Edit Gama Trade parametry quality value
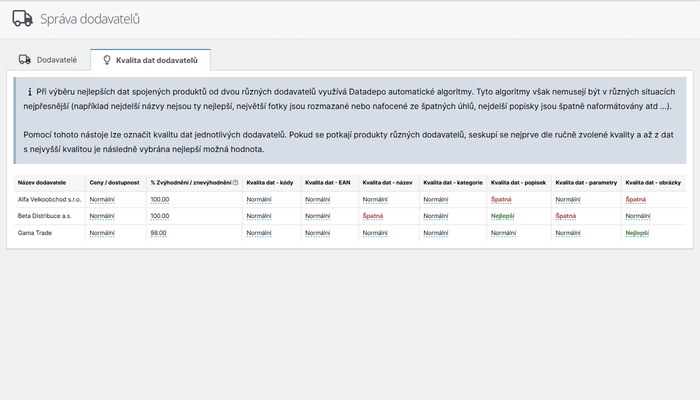Image resolution: width=700 pixels, height=400 pixels. click(568, 233)
